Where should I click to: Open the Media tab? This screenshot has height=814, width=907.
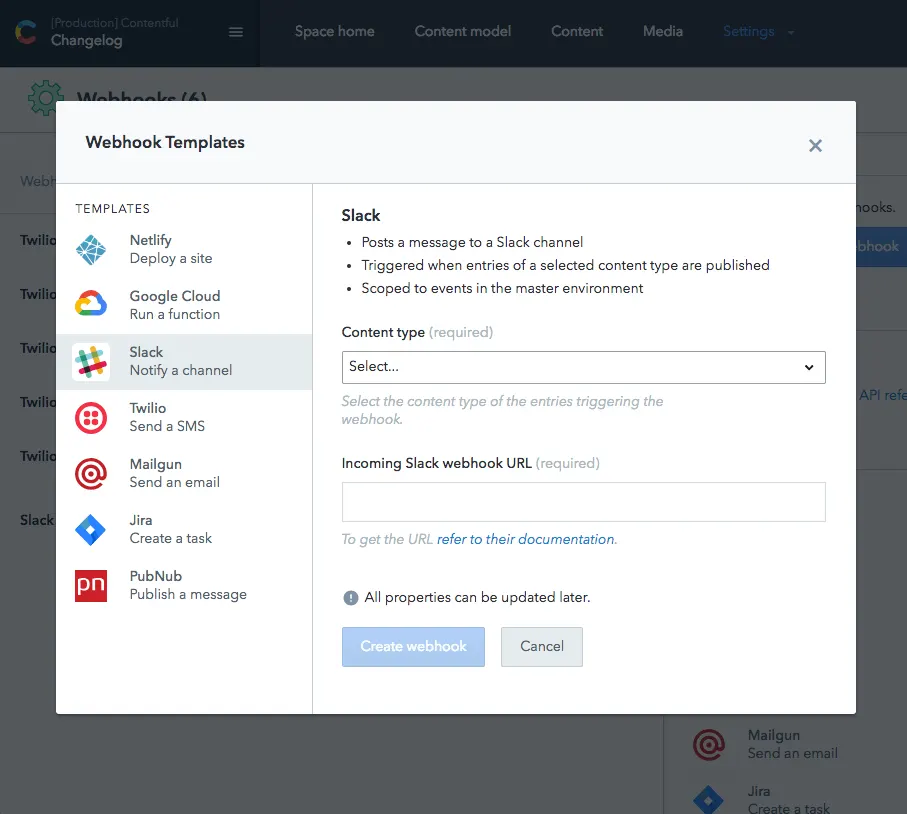[663, 31]
